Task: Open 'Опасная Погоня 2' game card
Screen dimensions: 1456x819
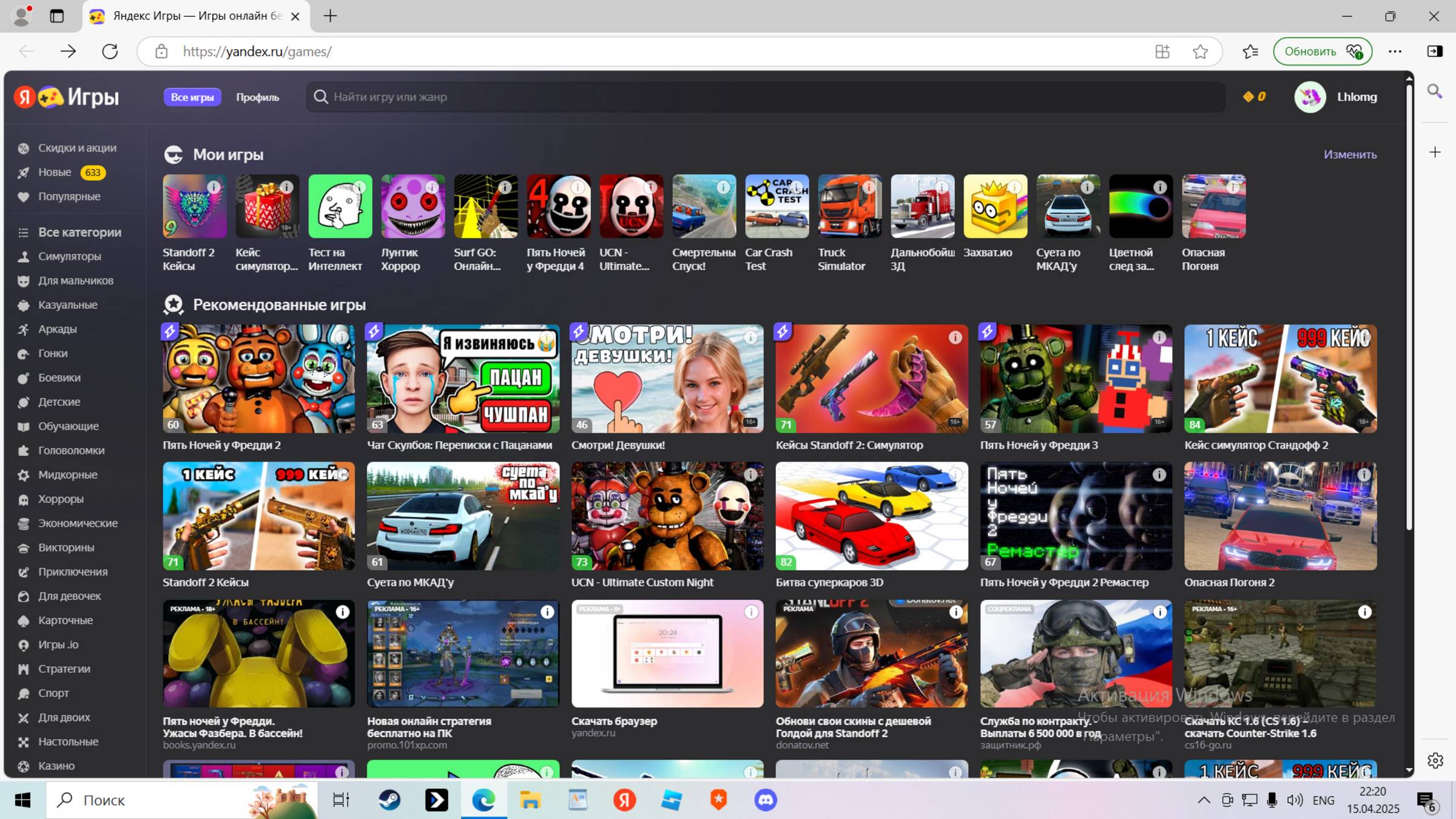Action: [1281, 516]
